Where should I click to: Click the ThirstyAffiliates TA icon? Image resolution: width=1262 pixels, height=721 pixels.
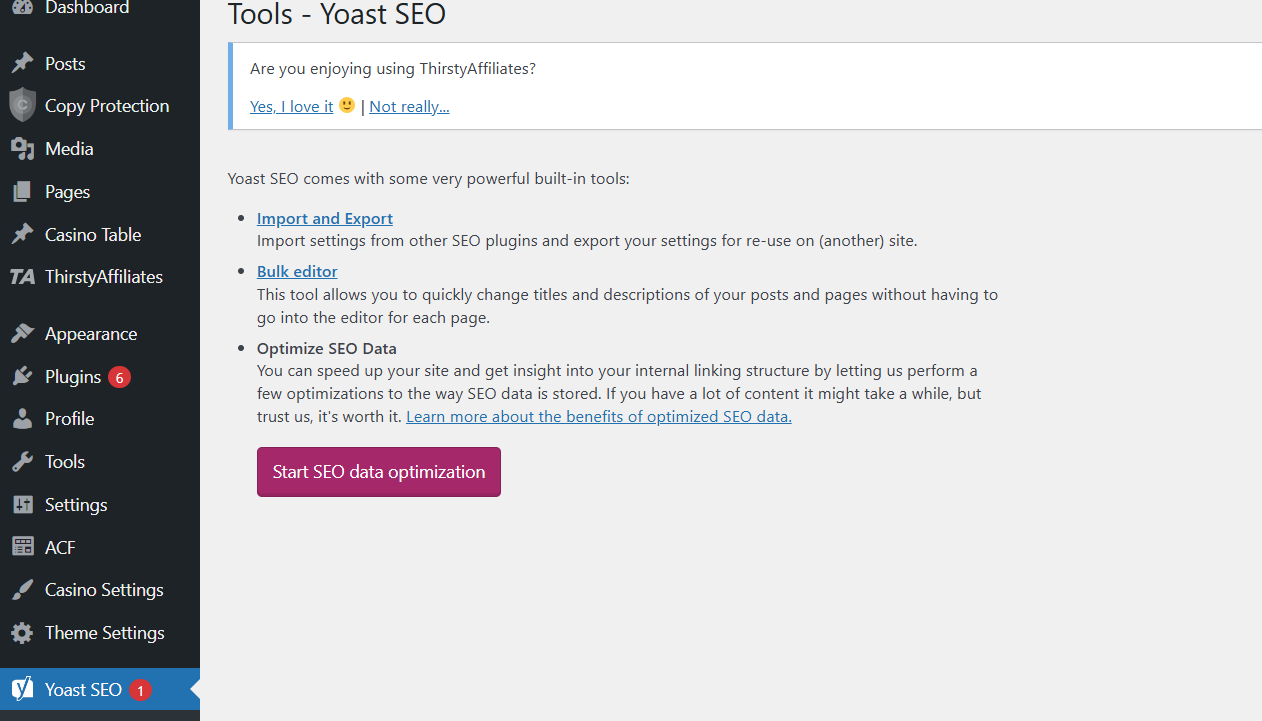(22, 277)
